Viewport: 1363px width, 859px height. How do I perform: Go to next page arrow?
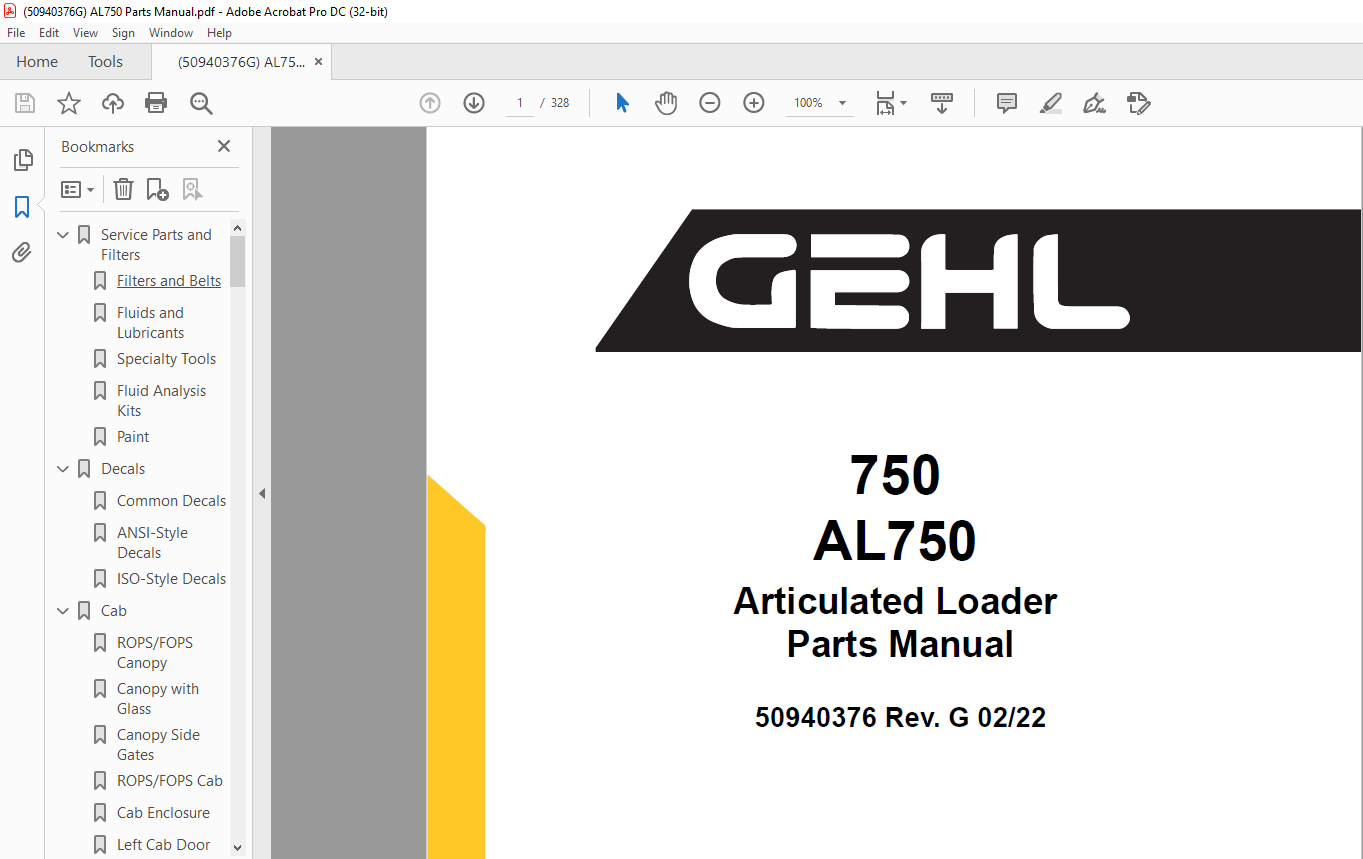tap(474, 103)
